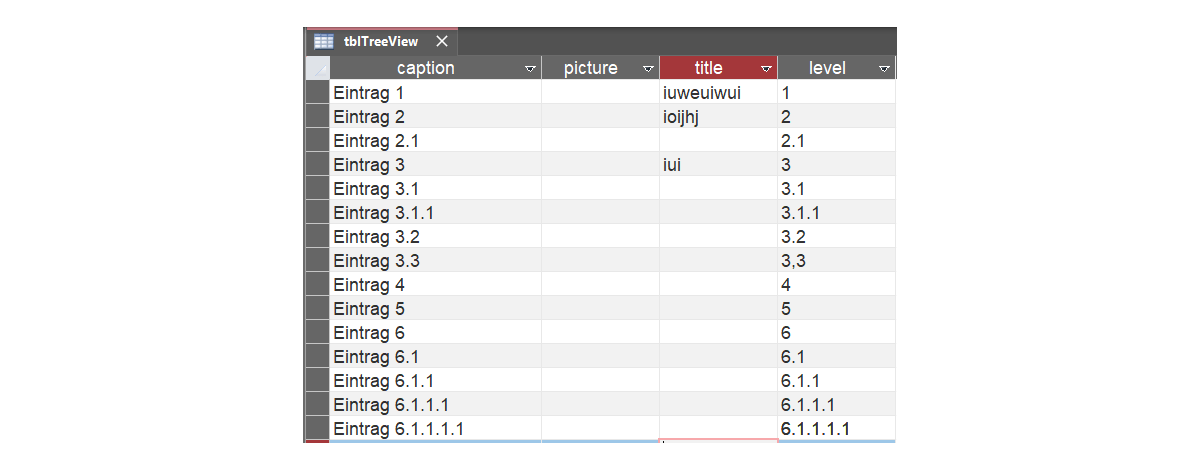1200x470 pixels.
Task: Click the title cell containing iuweuiwui
Action: pos(717,93)
